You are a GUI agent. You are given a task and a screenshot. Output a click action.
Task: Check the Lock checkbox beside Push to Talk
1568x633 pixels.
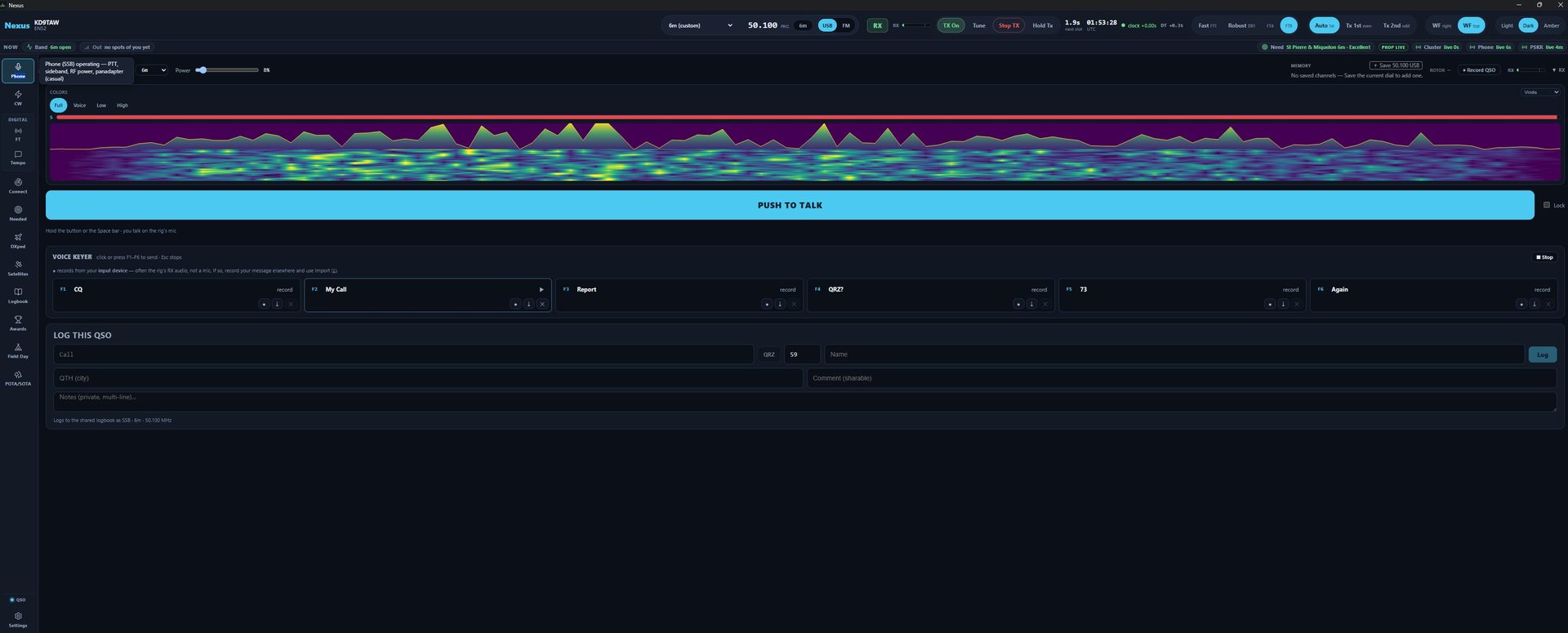click(x=1546, y=205)
